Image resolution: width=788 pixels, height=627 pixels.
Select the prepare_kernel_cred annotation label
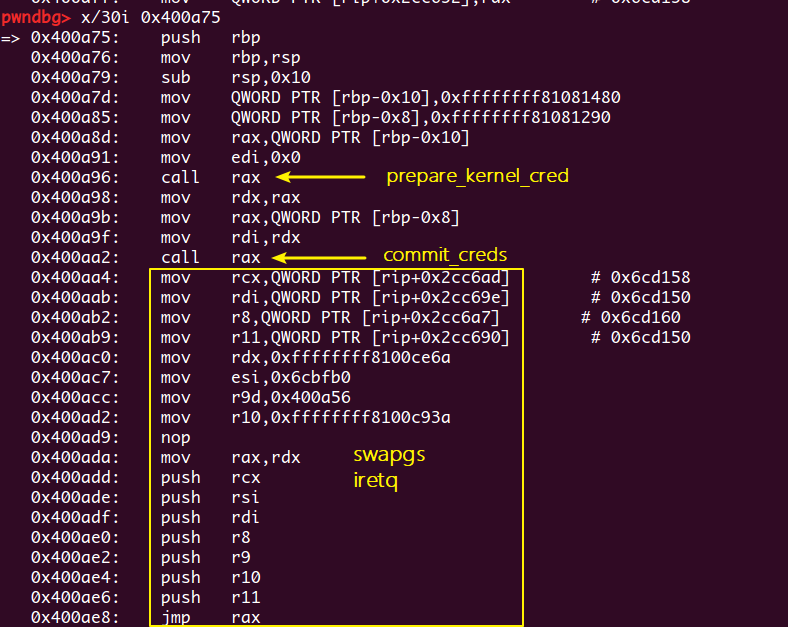(477, 176)
